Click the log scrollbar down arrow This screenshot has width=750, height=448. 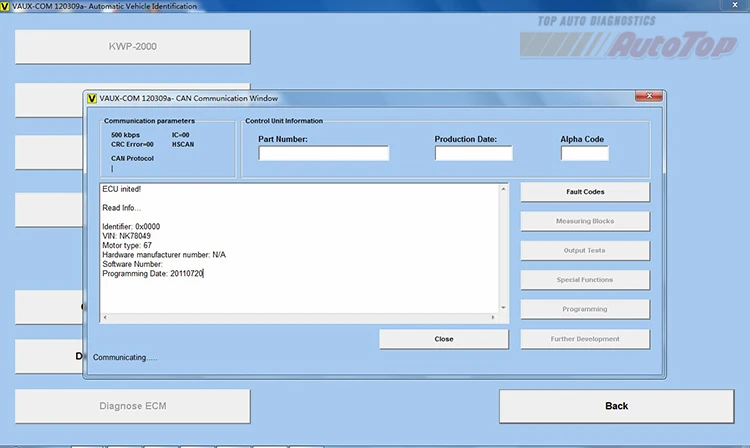(503, 307)
